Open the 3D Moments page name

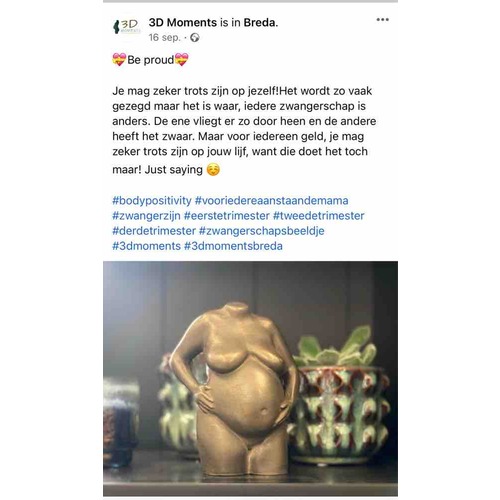coord(183,23)
